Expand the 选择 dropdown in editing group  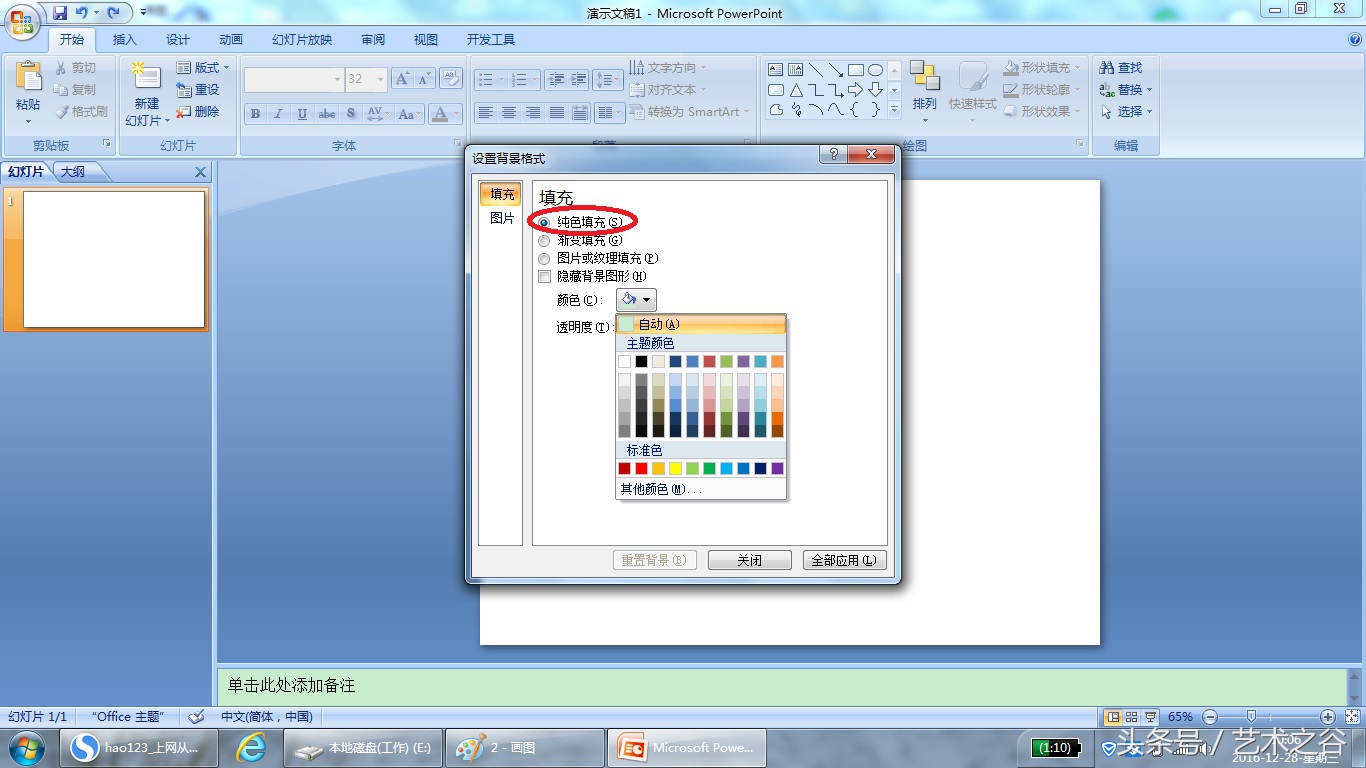click(x=1127, y=112)
